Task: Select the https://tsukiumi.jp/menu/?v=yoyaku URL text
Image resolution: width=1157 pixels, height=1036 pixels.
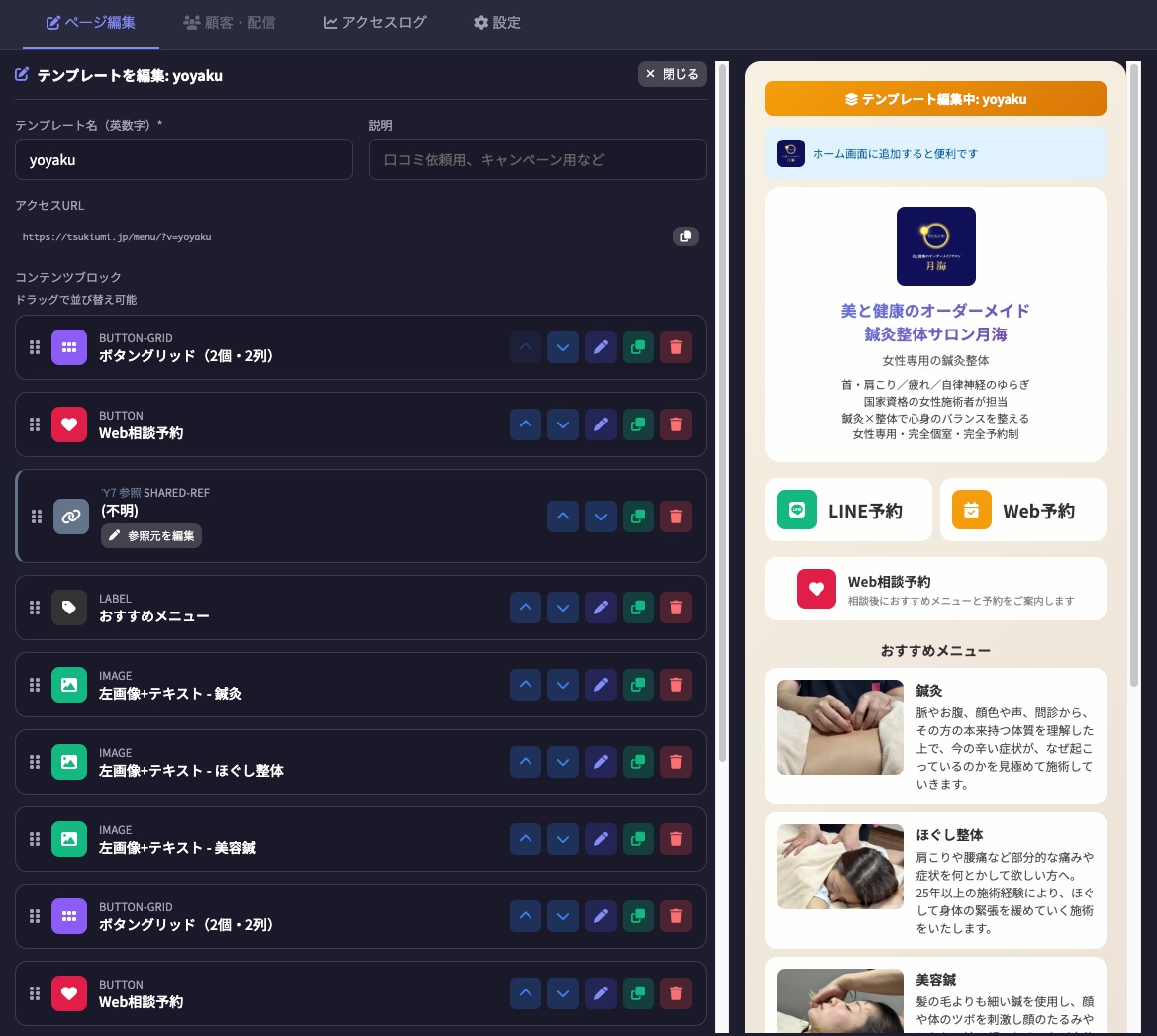Action: [x=117, y=236]
